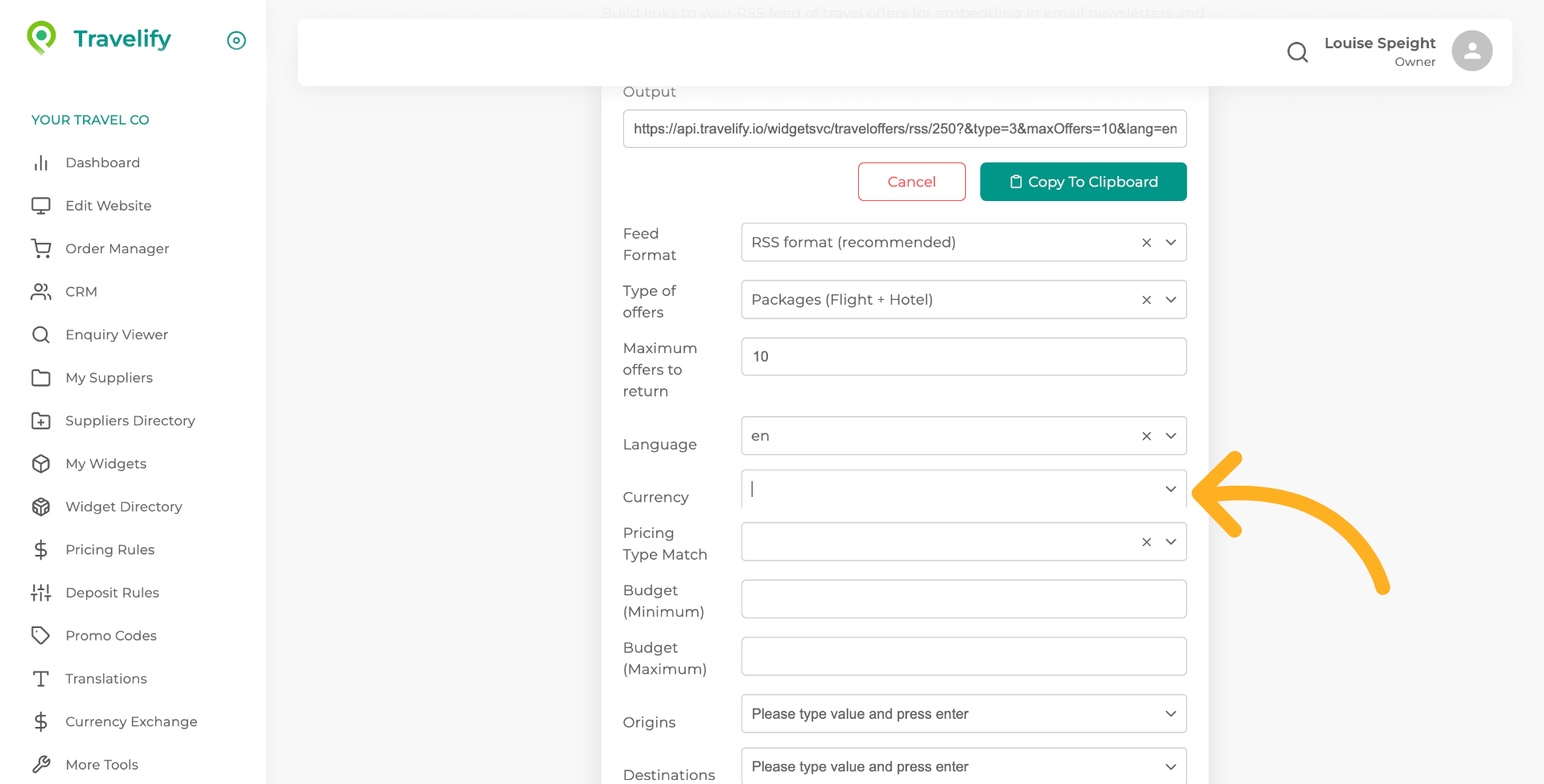1544x784 pixels.
Task: Click the sidebar collapse target icon
Action: 236,40
